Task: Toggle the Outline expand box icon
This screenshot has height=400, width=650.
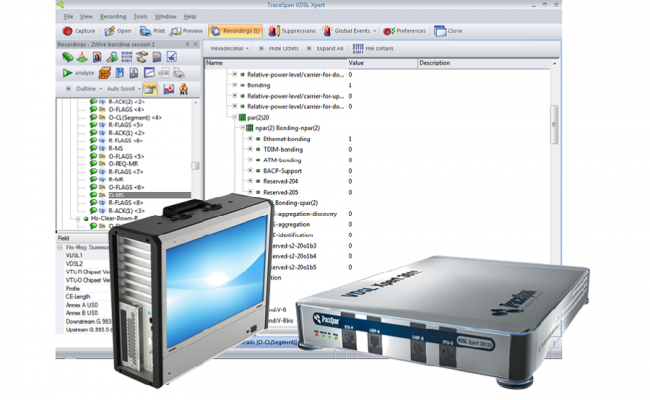Action: (68, 89)
